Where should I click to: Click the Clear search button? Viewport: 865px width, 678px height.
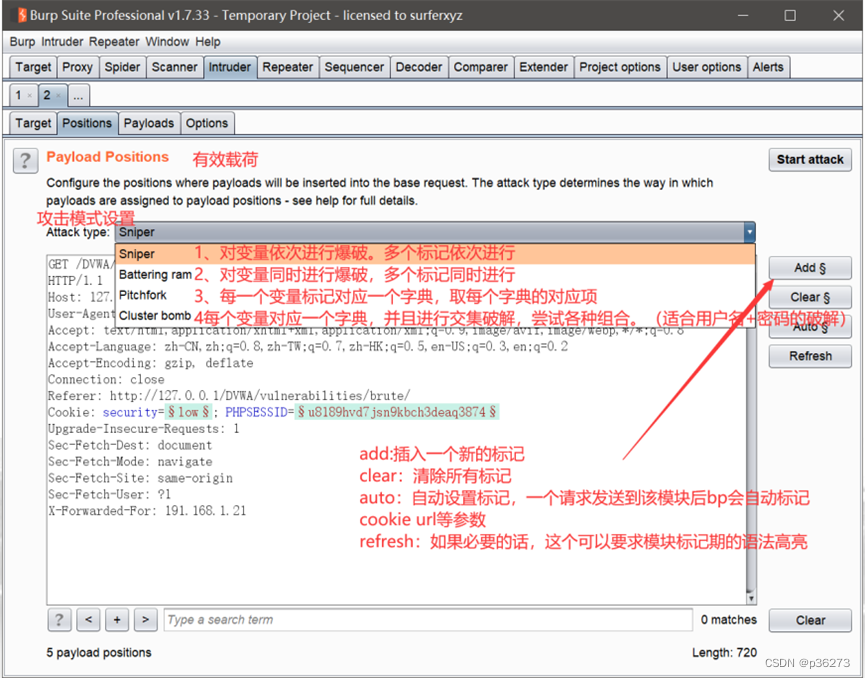click(x=810, y=620)
